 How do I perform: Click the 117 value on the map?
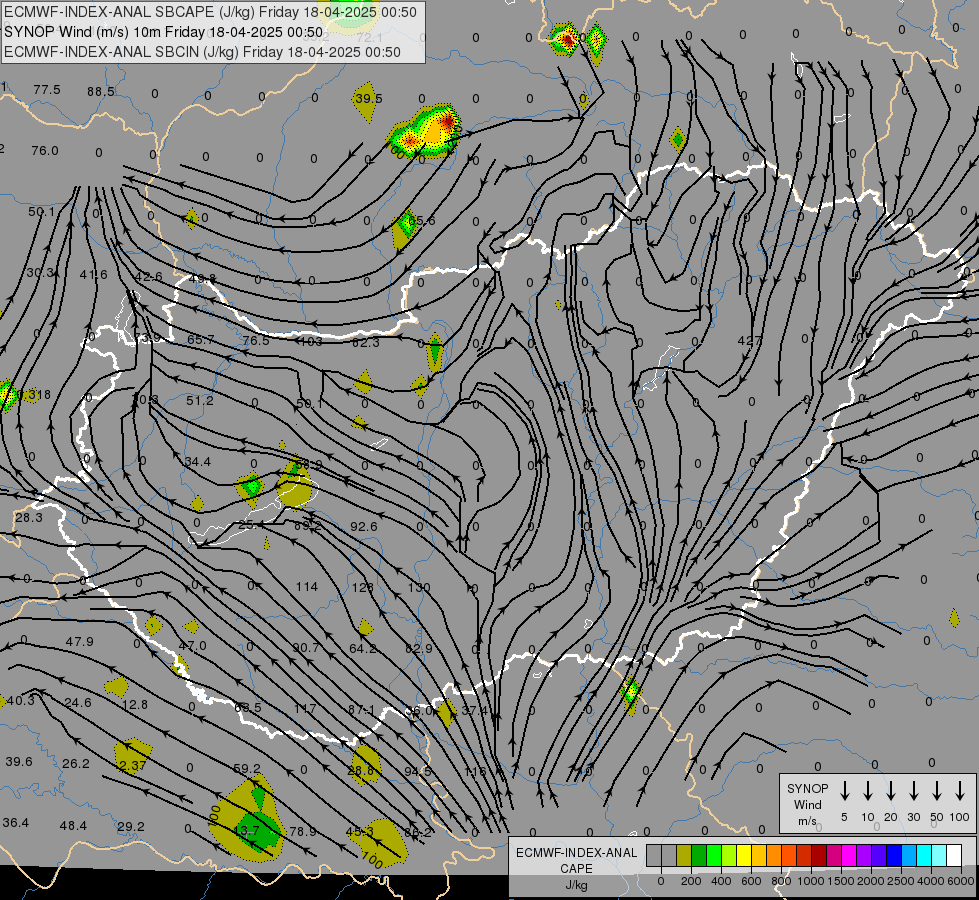click(305, 708)
